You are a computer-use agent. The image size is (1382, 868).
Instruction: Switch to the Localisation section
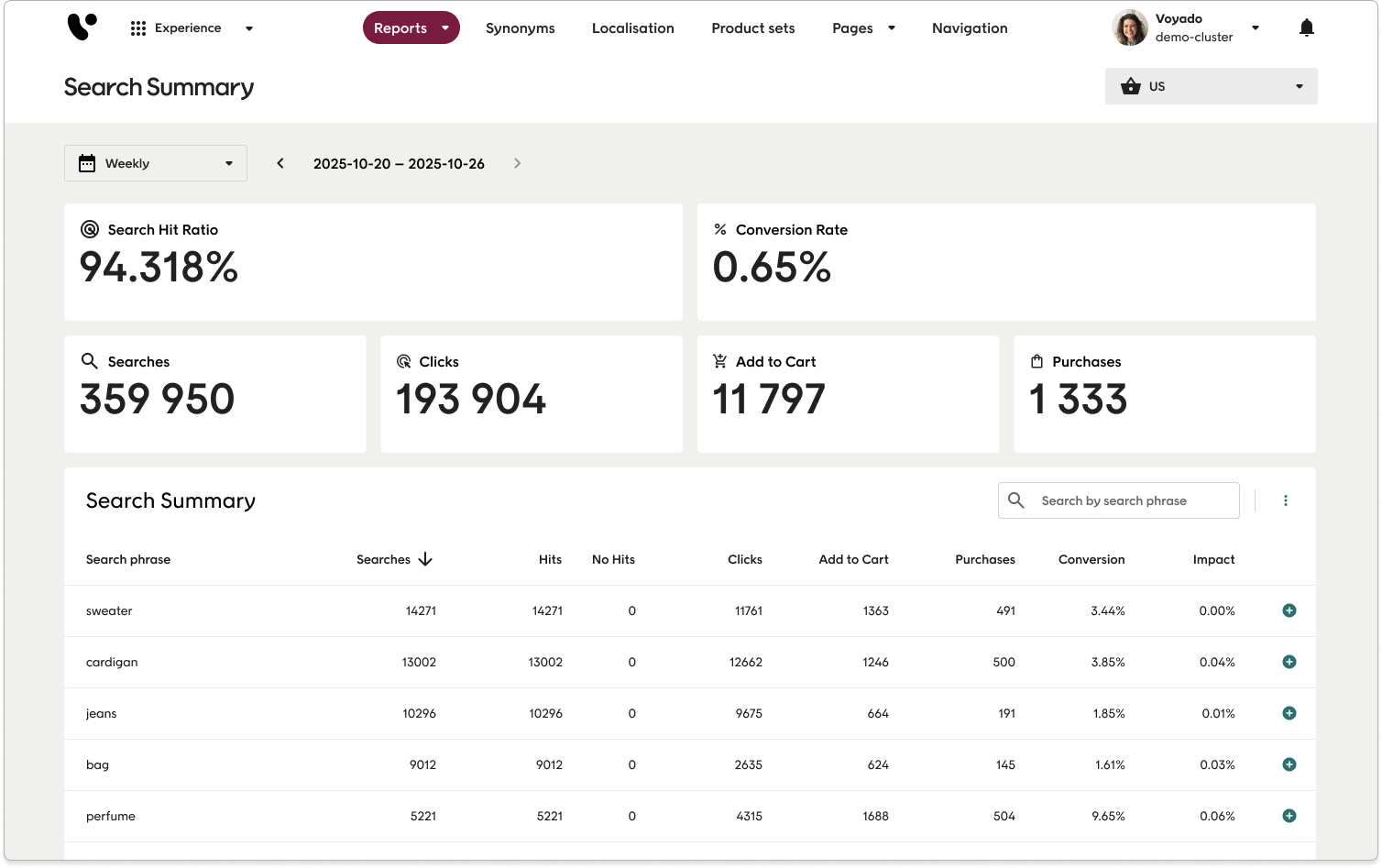[x=632, y=27]
